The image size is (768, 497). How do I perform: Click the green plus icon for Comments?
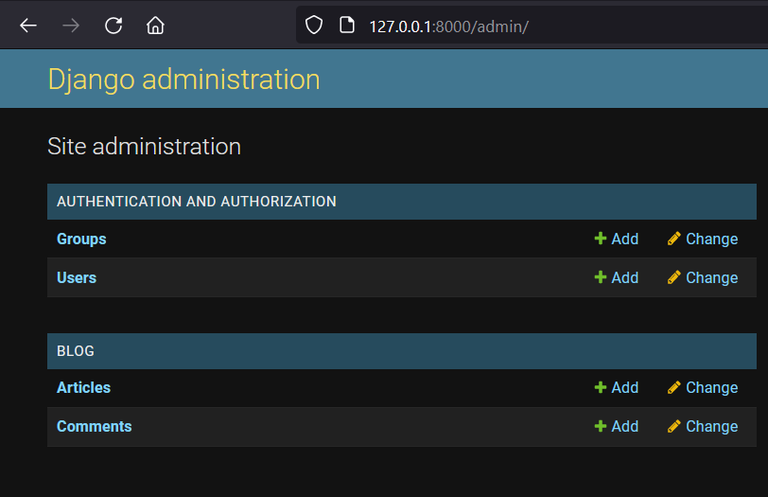600,426
